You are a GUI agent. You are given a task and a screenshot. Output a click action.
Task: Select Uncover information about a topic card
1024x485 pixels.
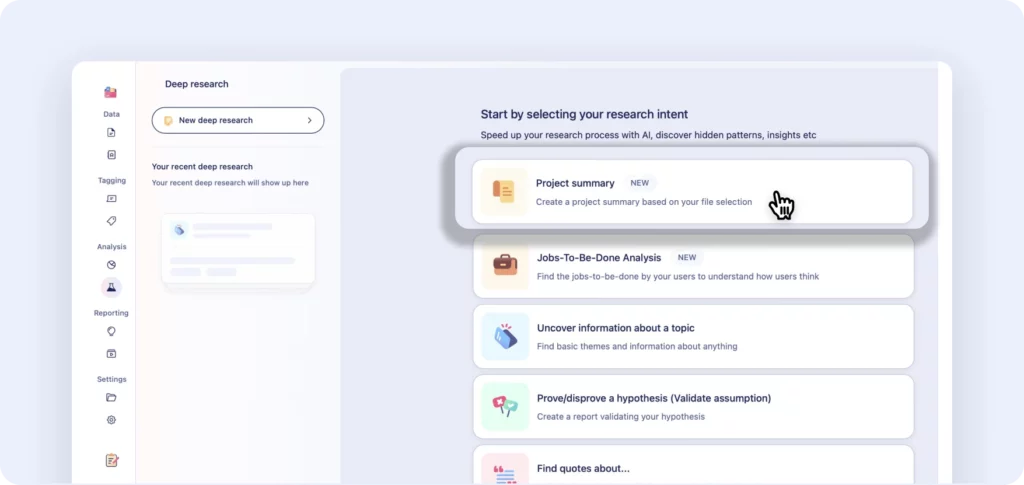pyautogui.click(x=693, y=336)
